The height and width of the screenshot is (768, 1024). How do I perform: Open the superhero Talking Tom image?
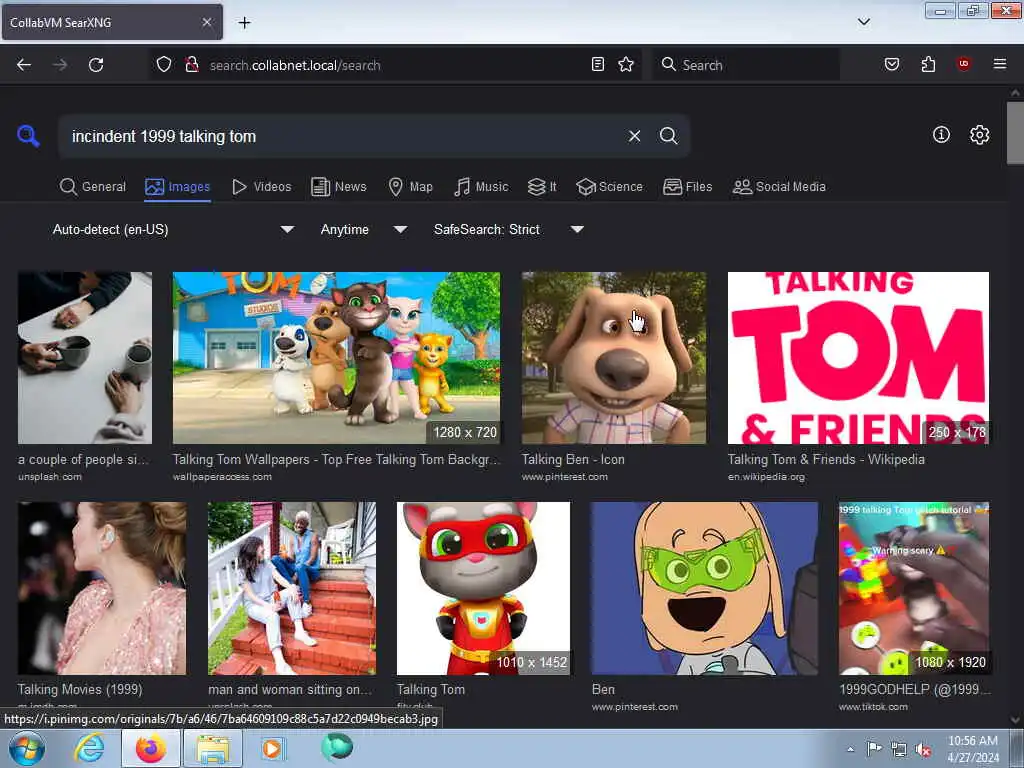483,588
